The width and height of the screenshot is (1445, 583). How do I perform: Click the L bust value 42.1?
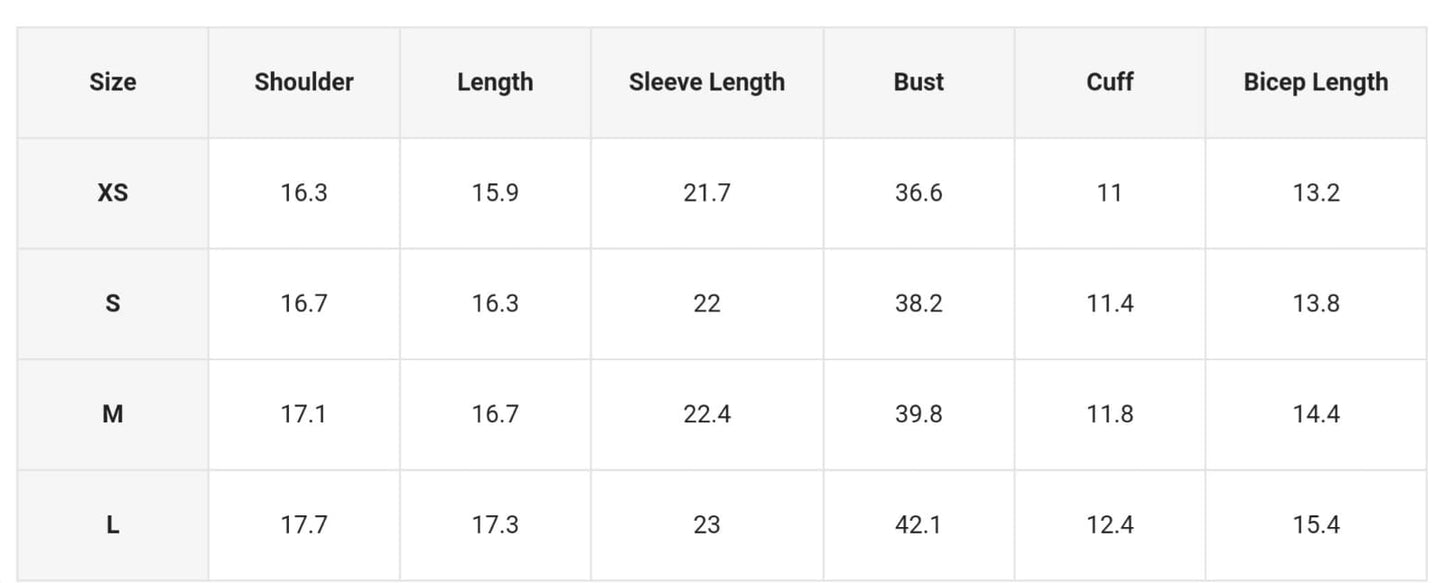[x=919, y=525]
